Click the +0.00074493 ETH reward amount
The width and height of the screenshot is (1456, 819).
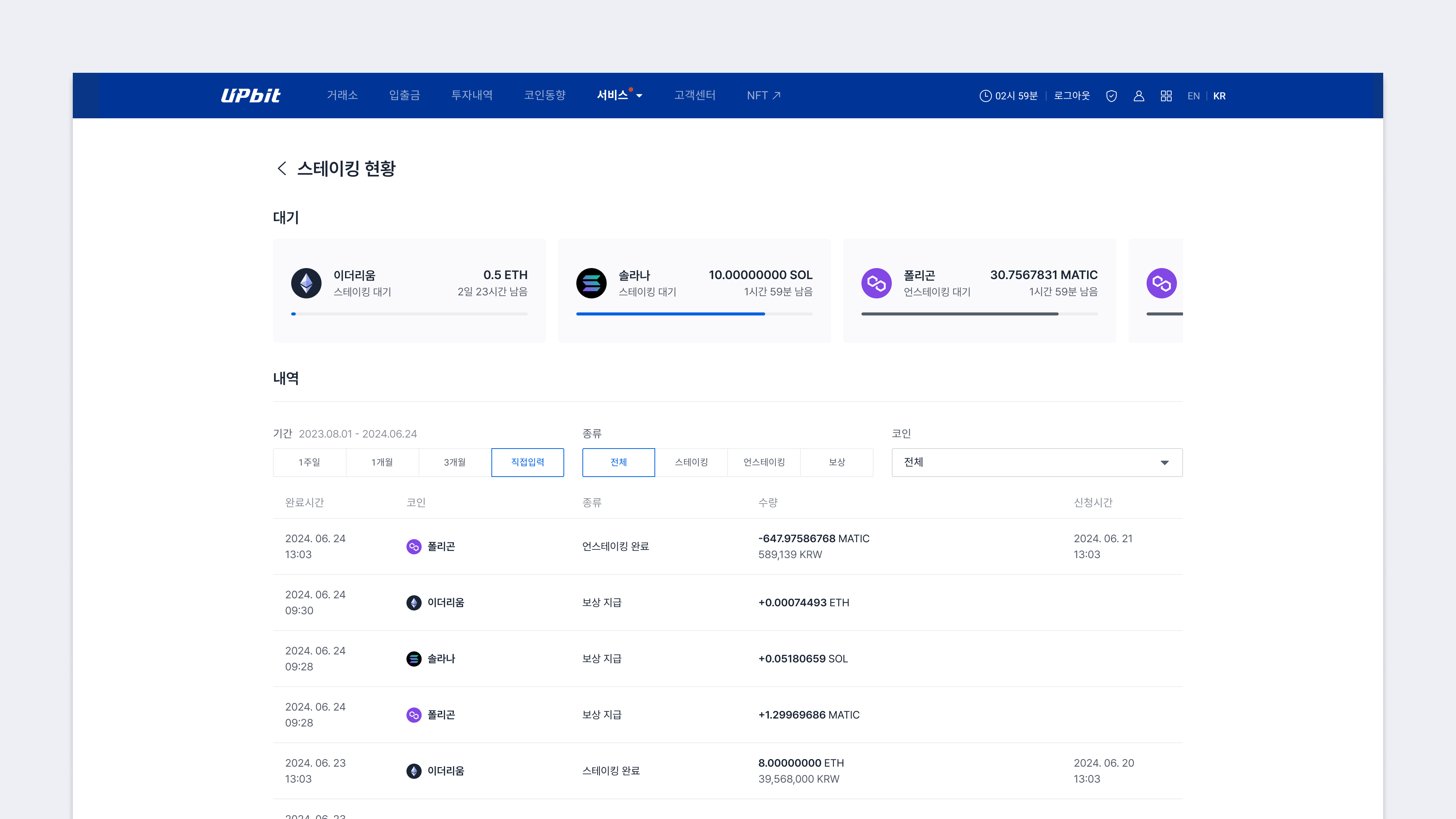click(x=803, y=602)
